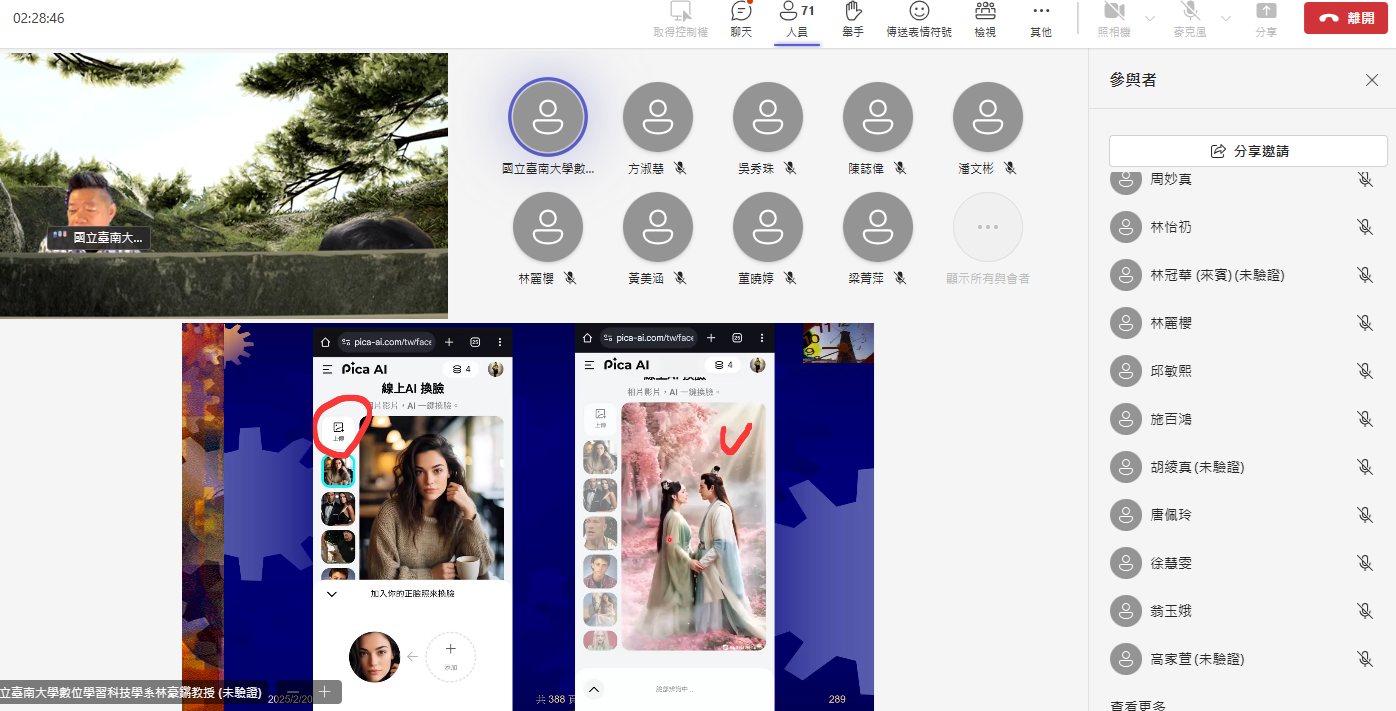Image resolution: width=1396 pixels, height=711 pixels.
Task: Click muted mic icon beside 胡綾真
Action: (1365, 467)
